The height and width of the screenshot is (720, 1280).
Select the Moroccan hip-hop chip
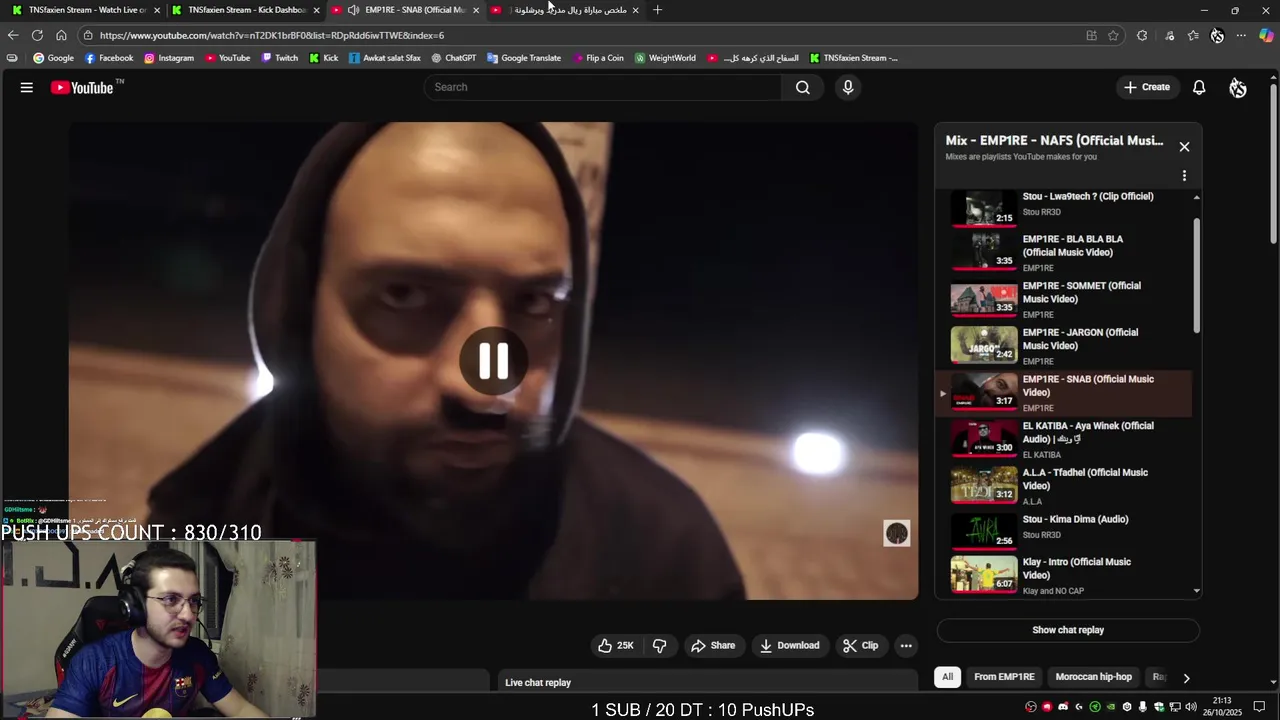[1094, 677]
